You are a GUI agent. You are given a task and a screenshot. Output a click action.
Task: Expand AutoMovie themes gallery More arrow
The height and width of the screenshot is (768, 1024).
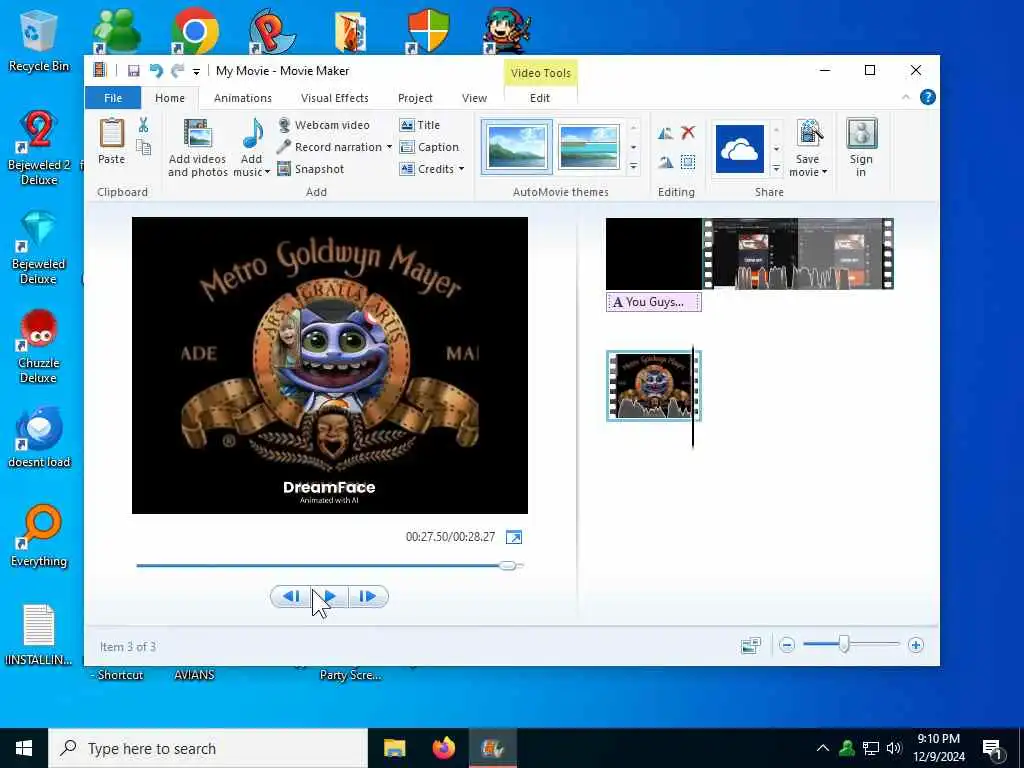pyautogui.click(x=633, y=167)
